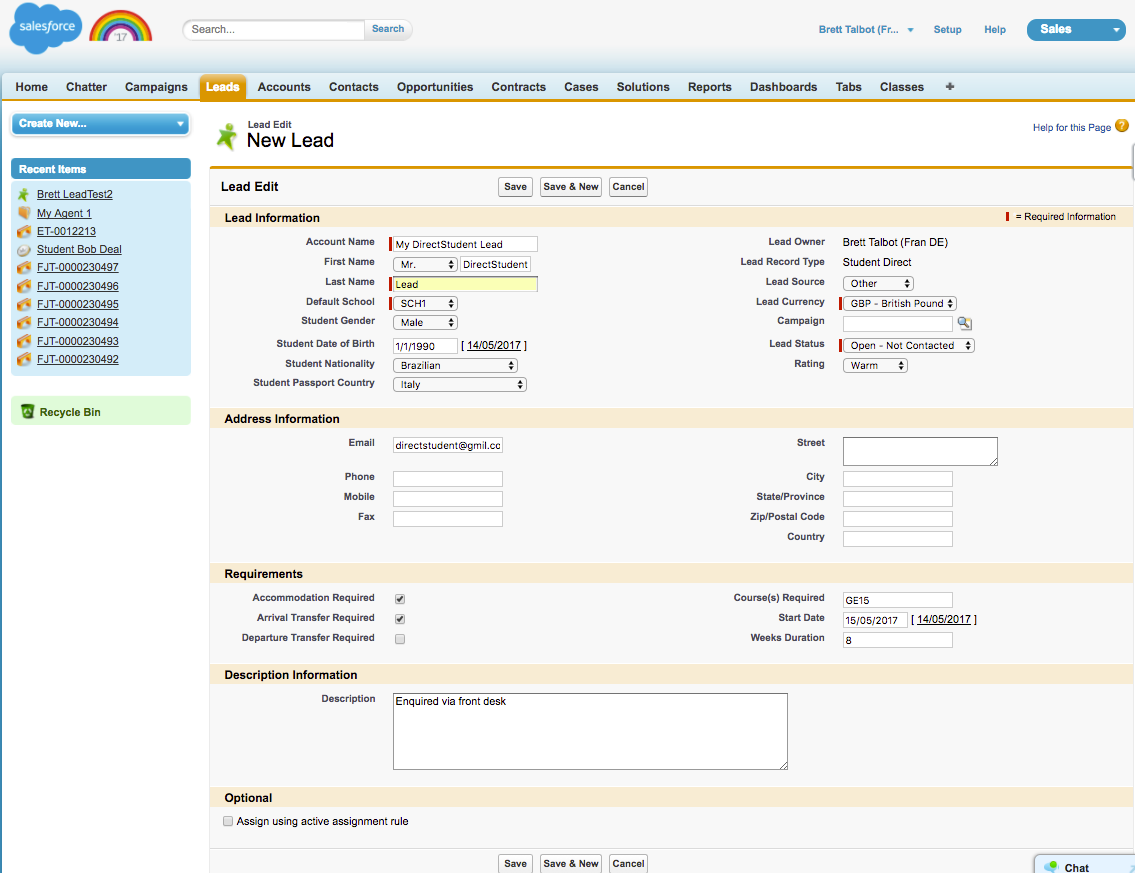Viewport: 1135px width, 873px height.
Task: Open the Recycle Bin icon
Action: pos(28,411)
